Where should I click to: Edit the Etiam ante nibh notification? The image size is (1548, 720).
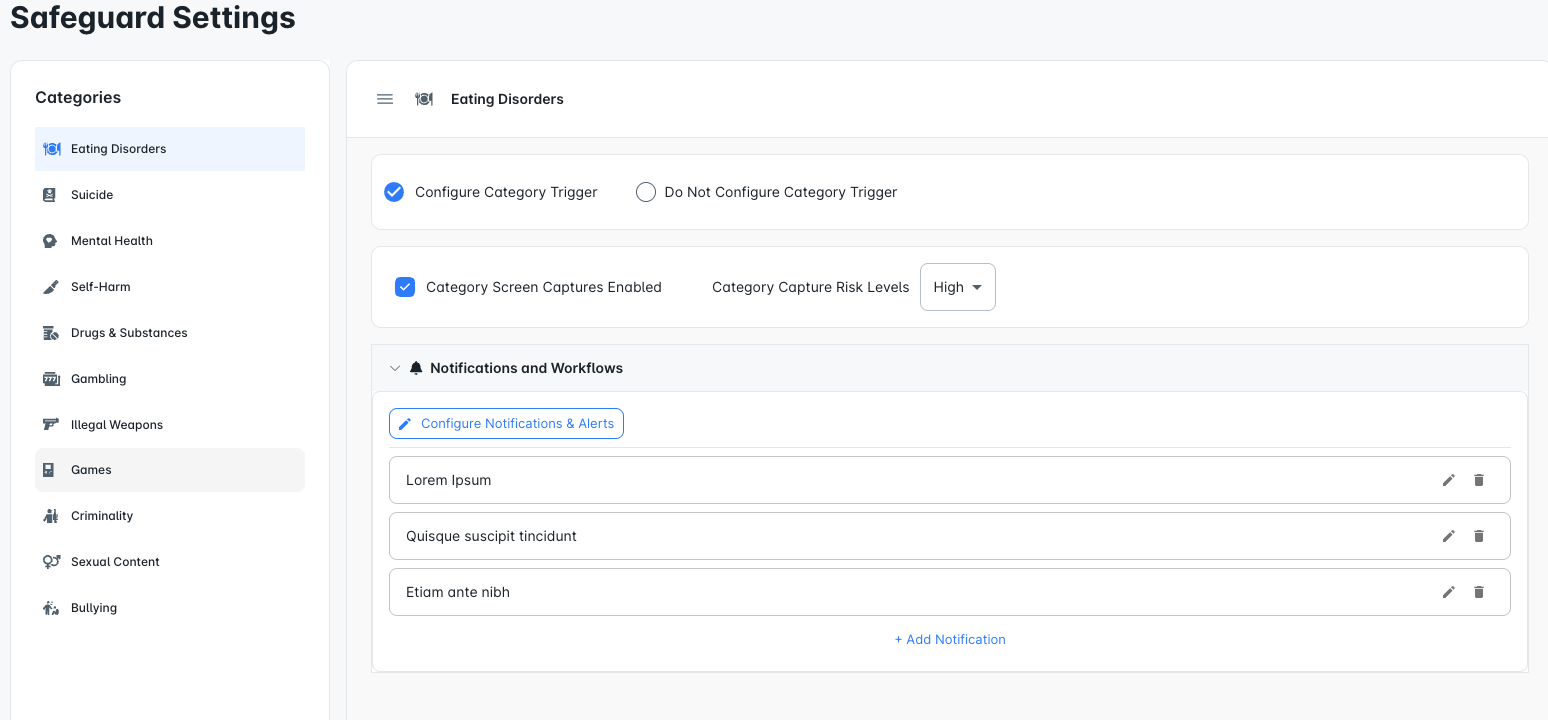pyautogui.click(x=1448, y=592)
